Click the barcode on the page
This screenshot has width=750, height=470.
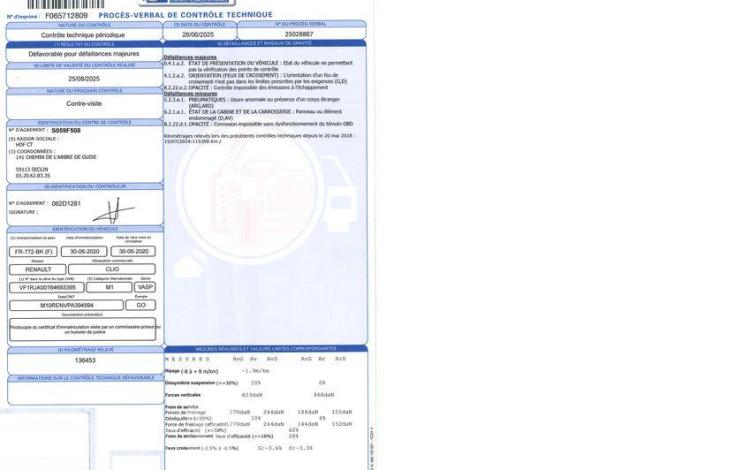click(66, 4)
